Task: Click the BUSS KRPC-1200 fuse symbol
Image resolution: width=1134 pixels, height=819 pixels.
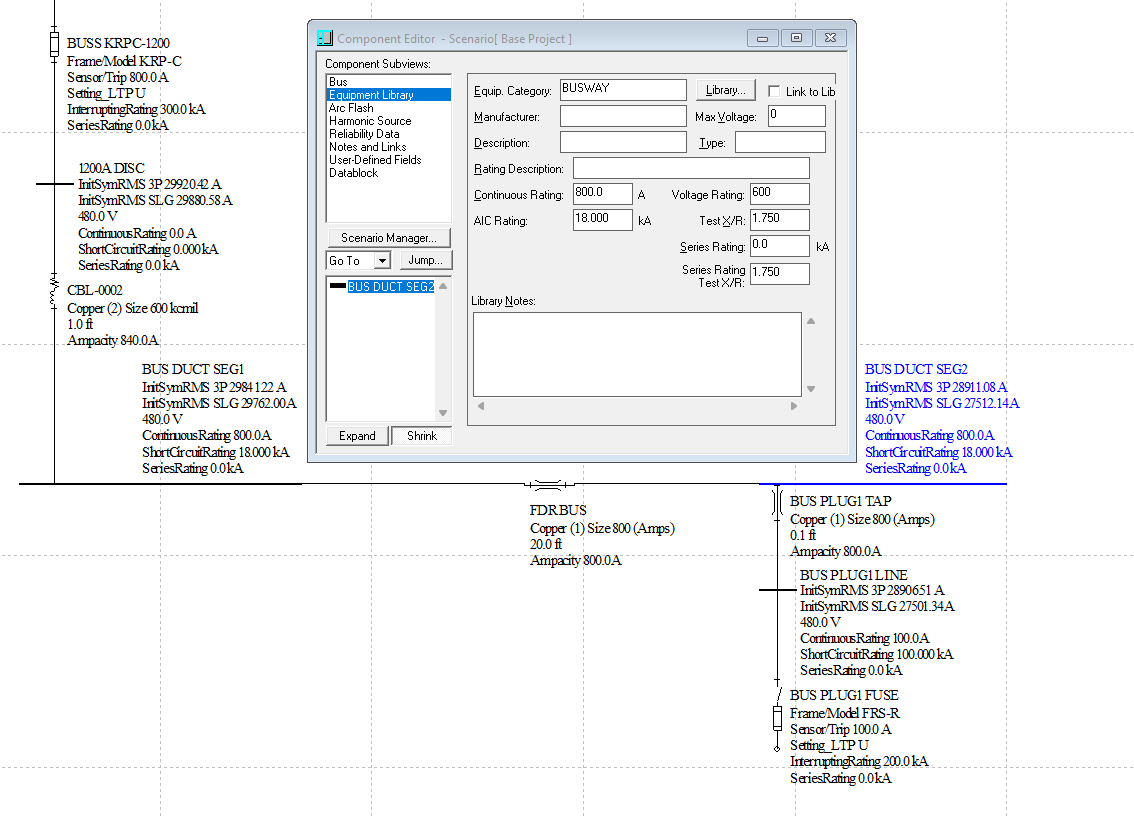Action: (55, 44)
